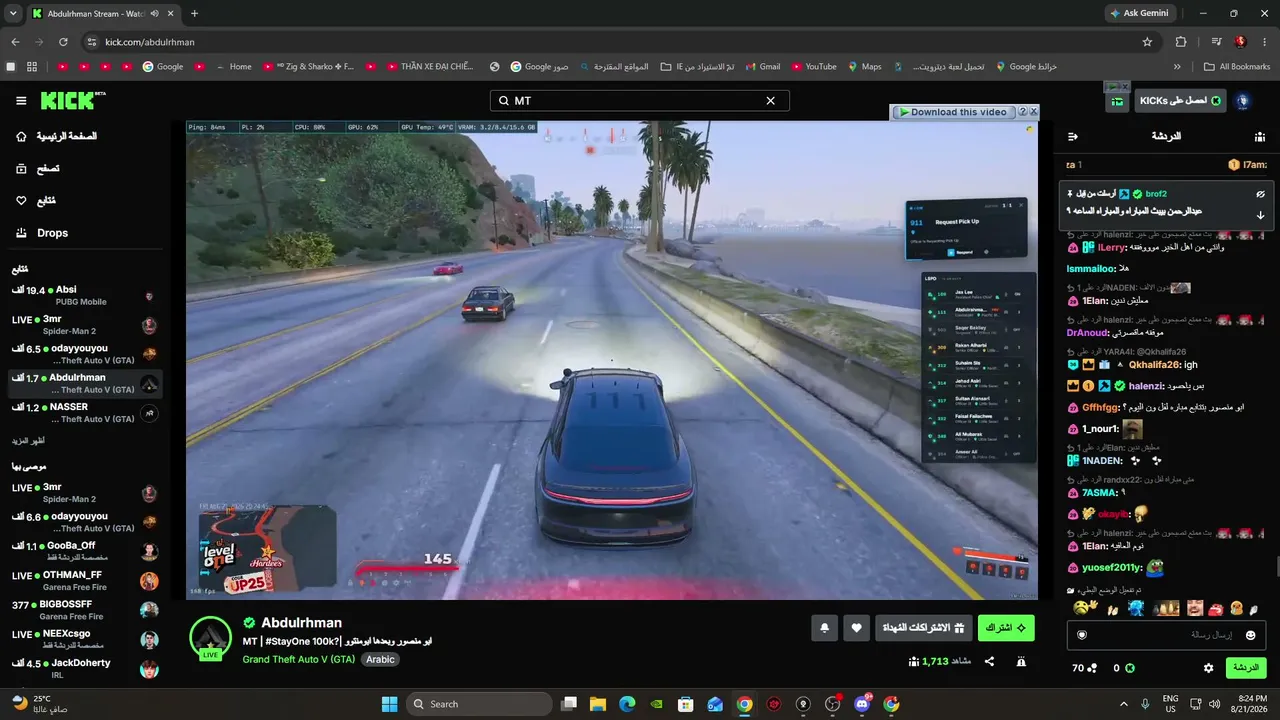The height and width of the screenshot is (720, 1280).
Task: Click the green chat send button
Action: pos(1246,667)
